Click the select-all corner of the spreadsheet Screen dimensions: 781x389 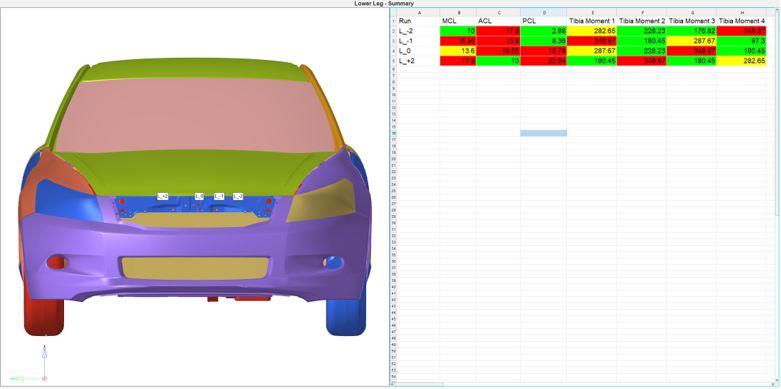click(393, 12)
